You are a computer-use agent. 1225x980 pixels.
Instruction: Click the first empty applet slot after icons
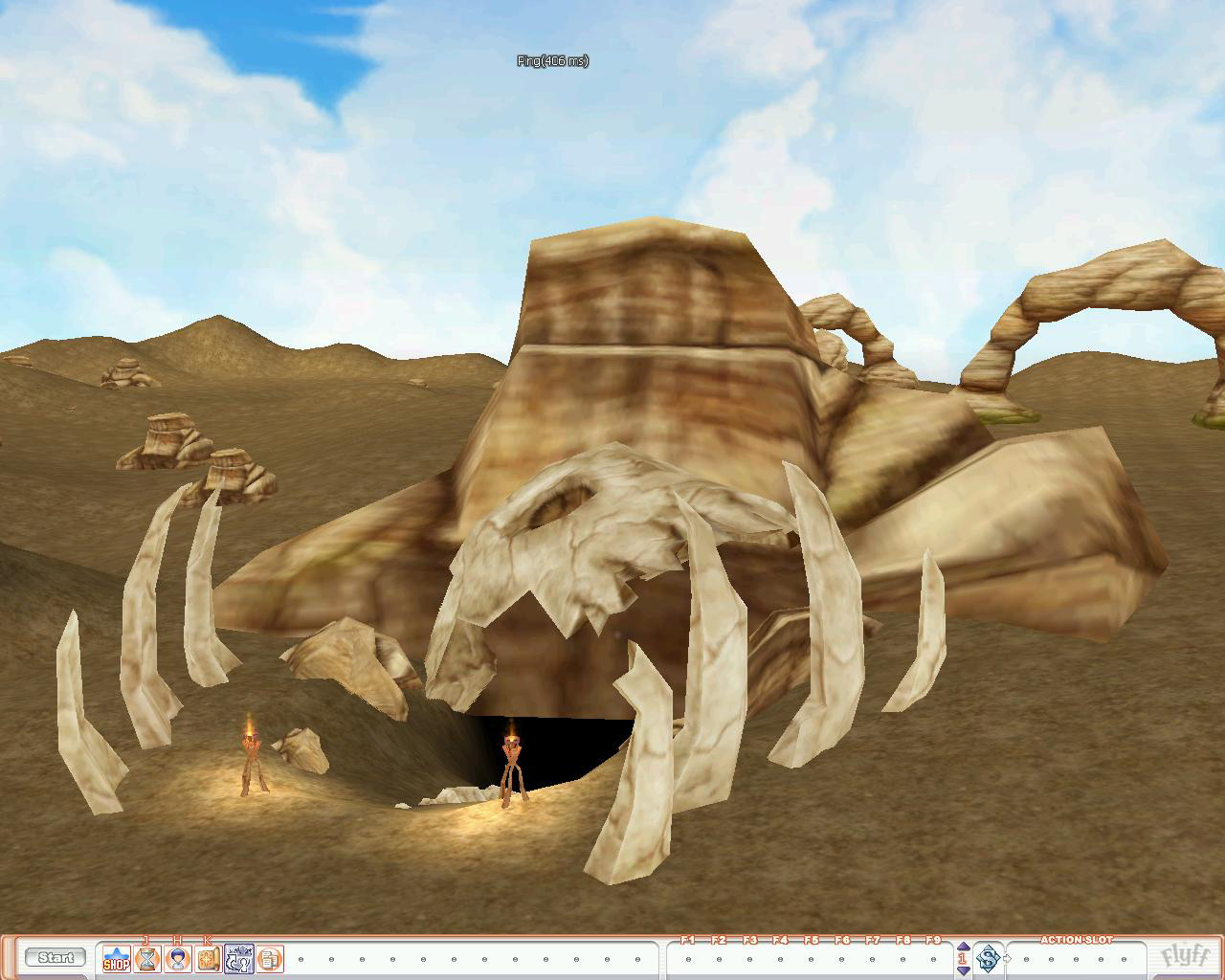tap(301, 959)
